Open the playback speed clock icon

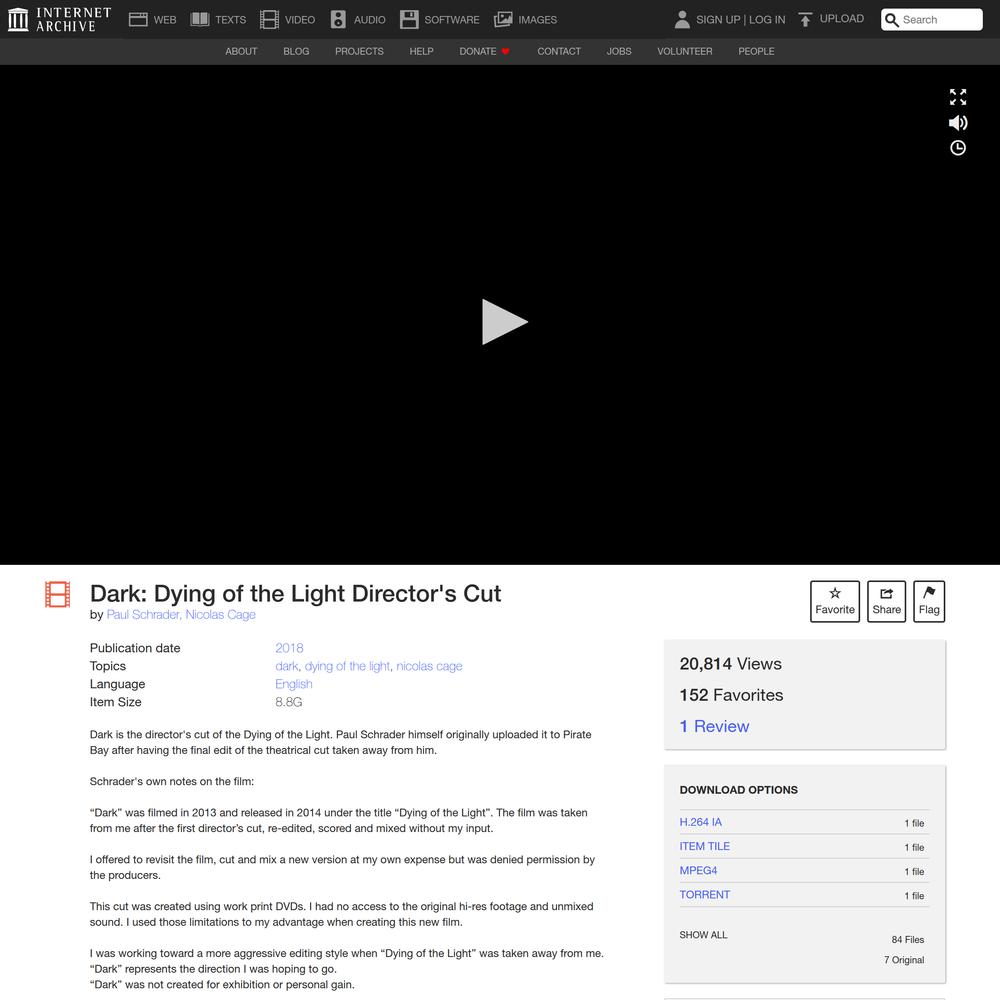click(x=957, y=148)
